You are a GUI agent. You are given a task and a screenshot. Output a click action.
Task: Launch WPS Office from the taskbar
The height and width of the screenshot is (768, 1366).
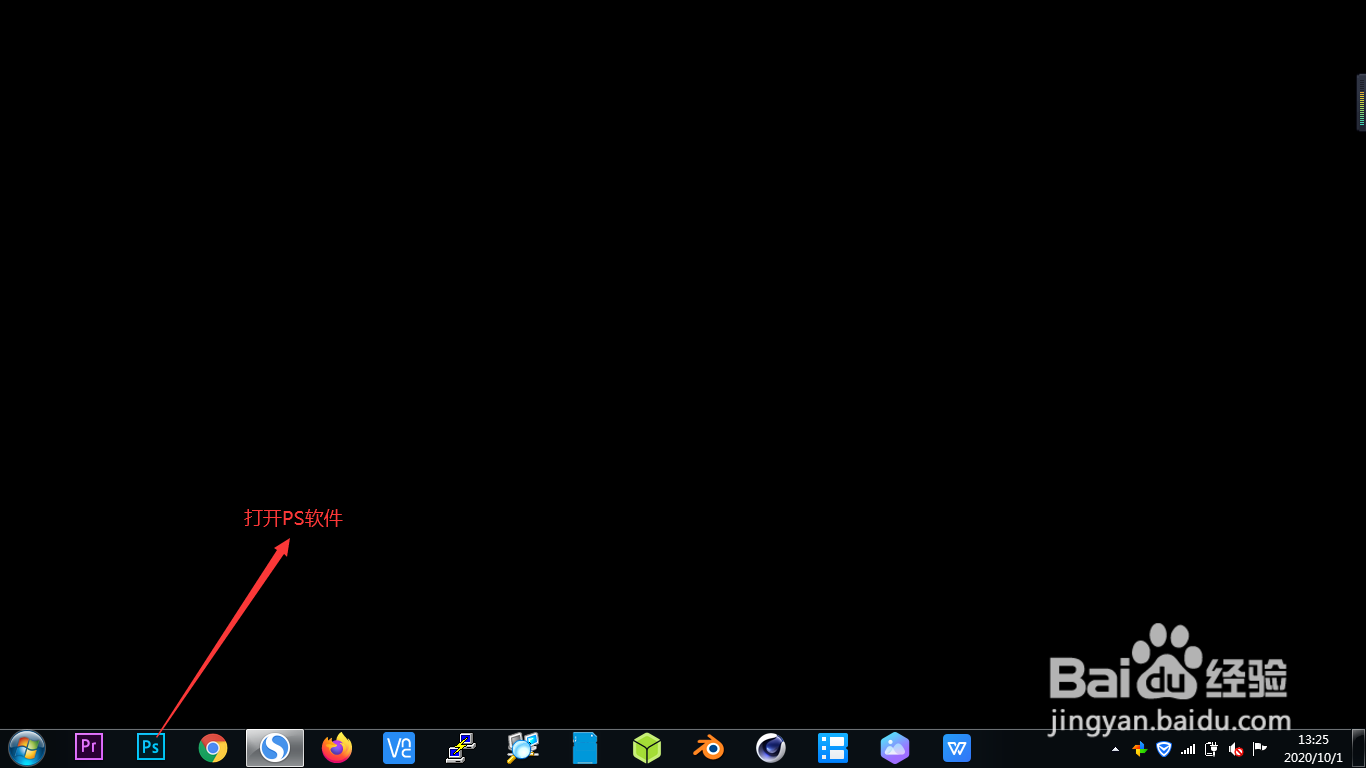[x=957, y=748]
